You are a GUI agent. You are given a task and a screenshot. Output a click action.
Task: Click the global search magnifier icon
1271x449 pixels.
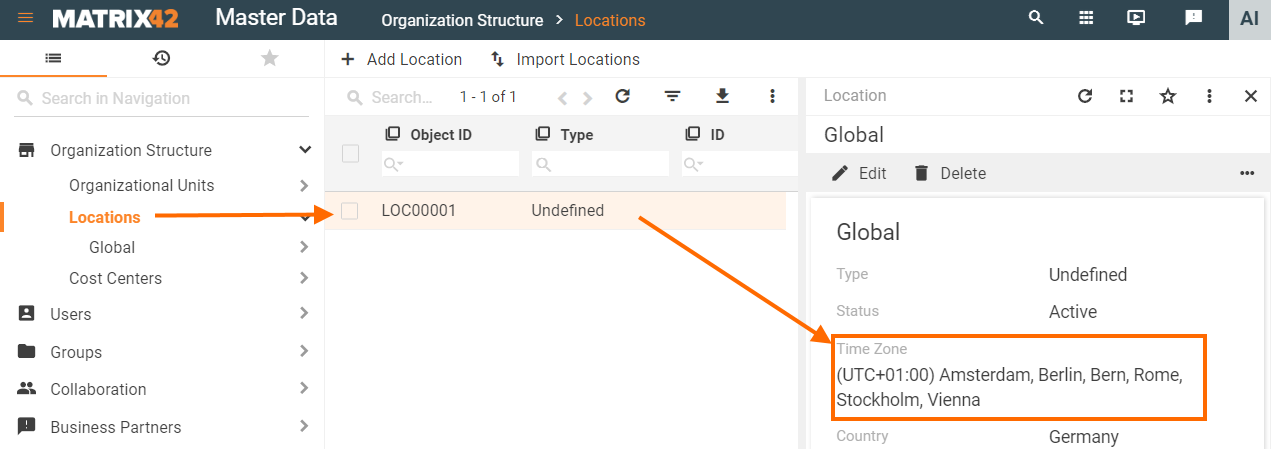[1036, 18]
